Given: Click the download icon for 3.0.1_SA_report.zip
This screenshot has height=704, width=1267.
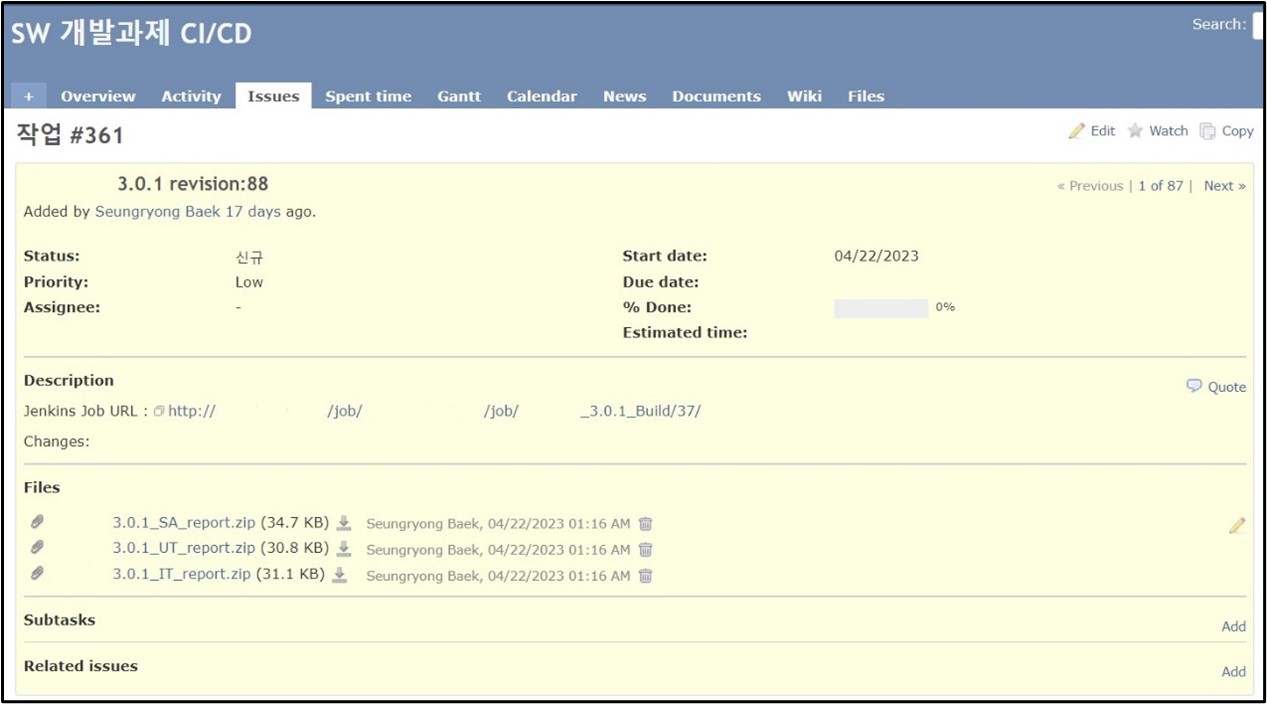Looking at the screenshot, I should 344,523.
